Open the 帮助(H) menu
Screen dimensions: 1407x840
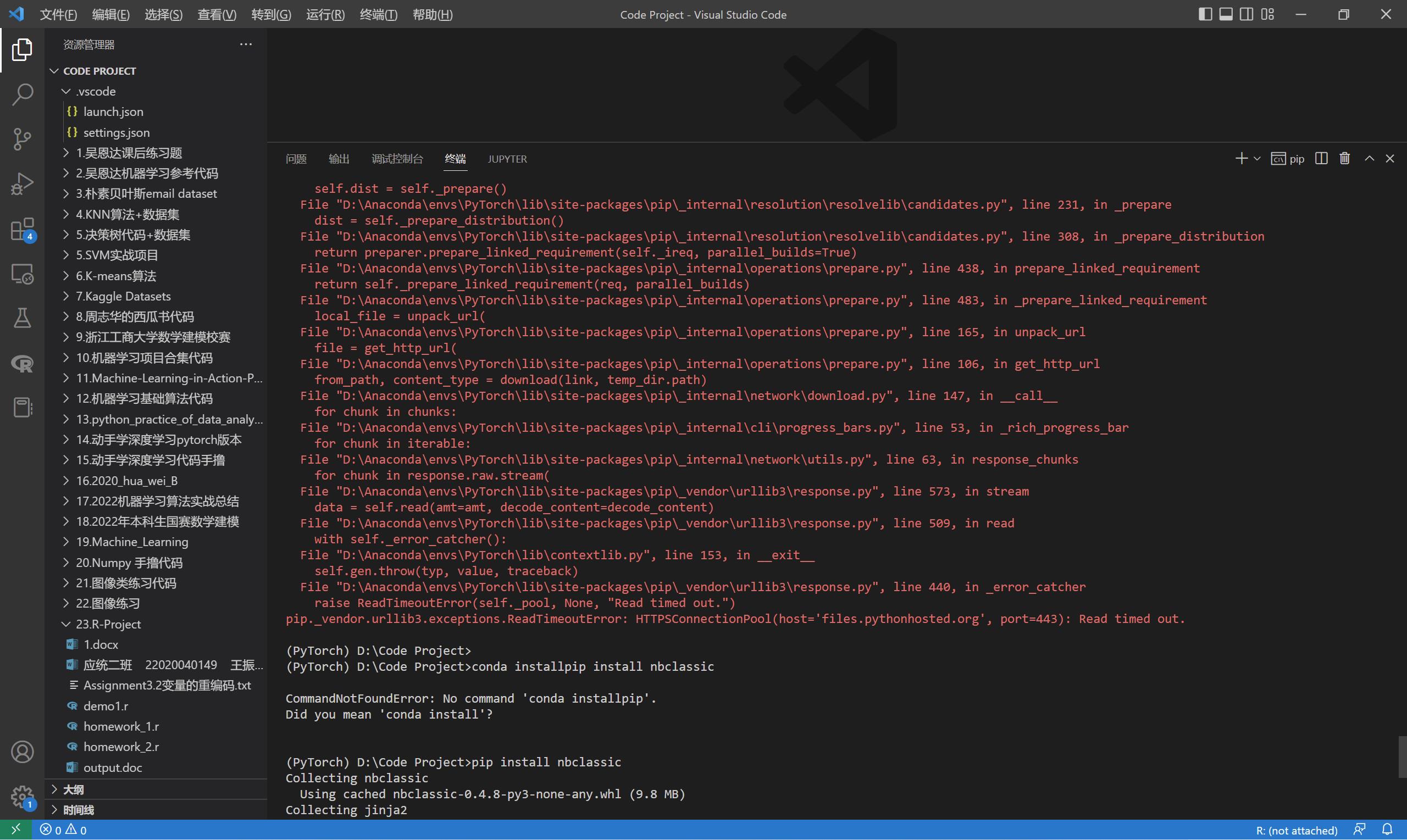tap(432, 15)
